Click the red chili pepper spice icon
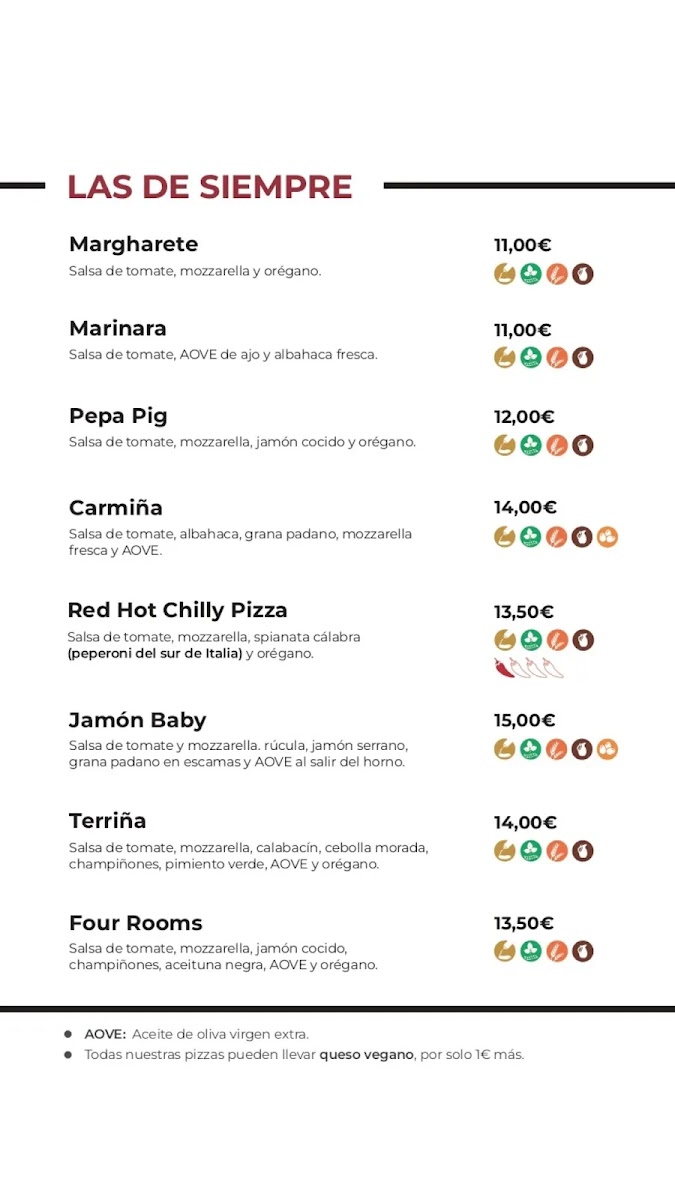 pos(504,669)
